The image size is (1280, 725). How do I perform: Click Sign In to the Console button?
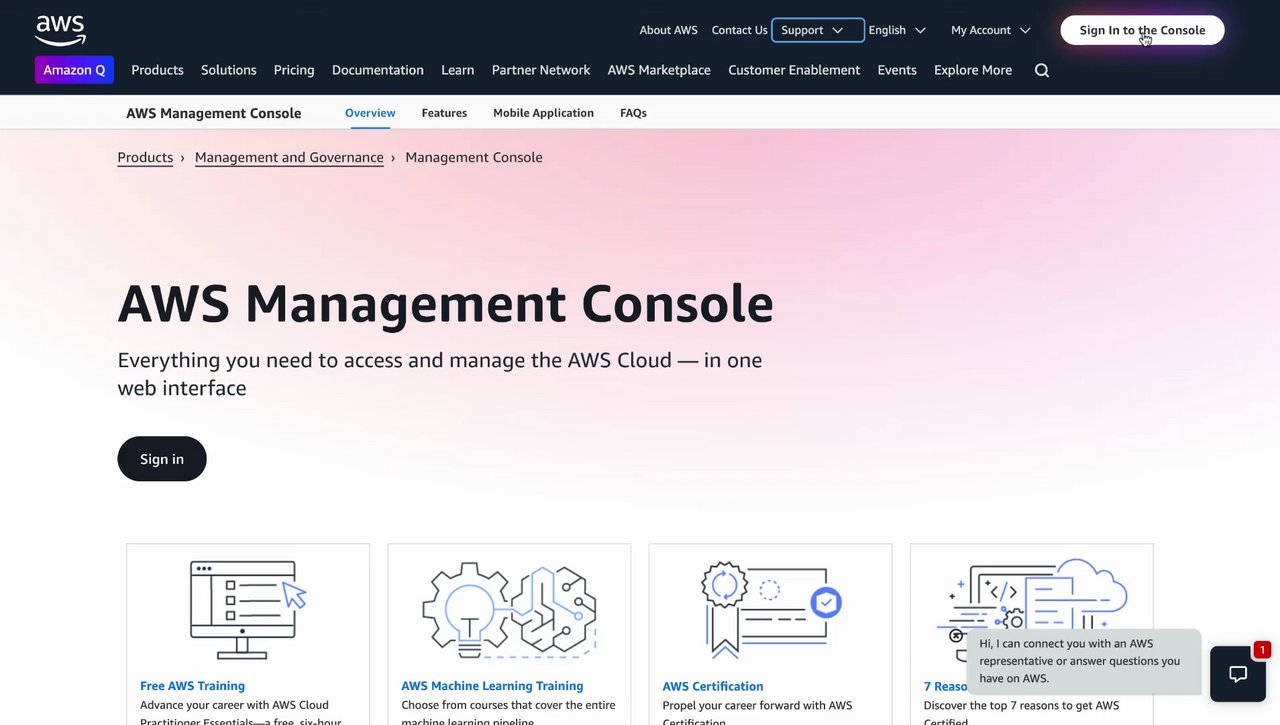point(1142,30)
